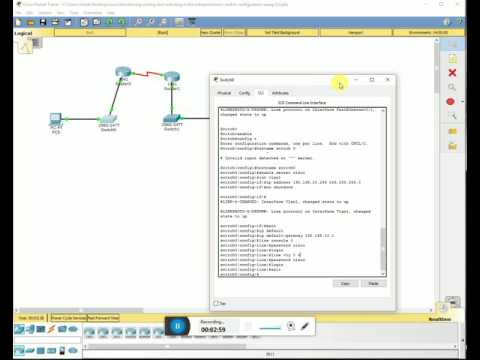
Task: Click the Switch1 device on workspace
Action: point(172,119)
